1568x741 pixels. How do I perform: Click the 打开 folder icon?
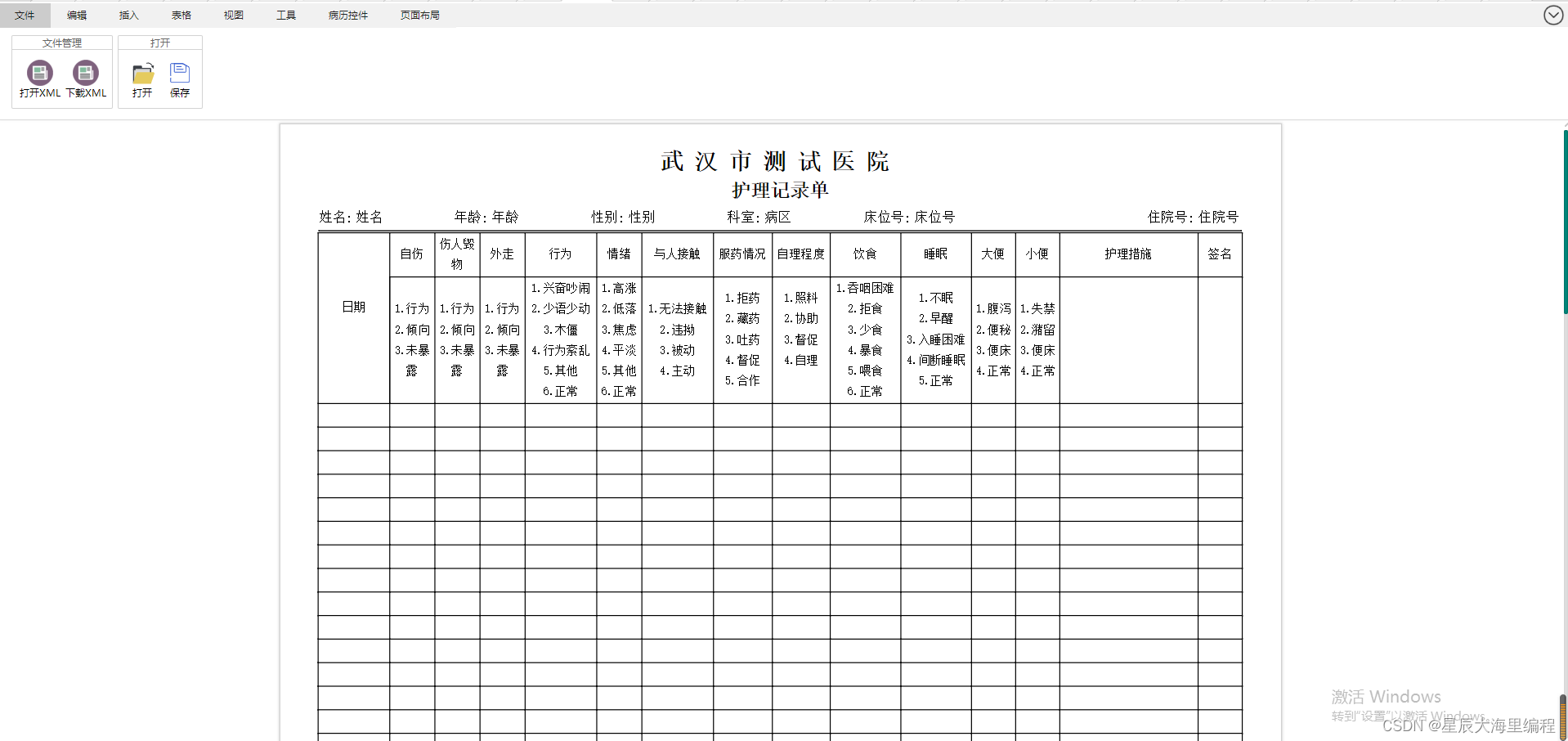coord(143,73)
